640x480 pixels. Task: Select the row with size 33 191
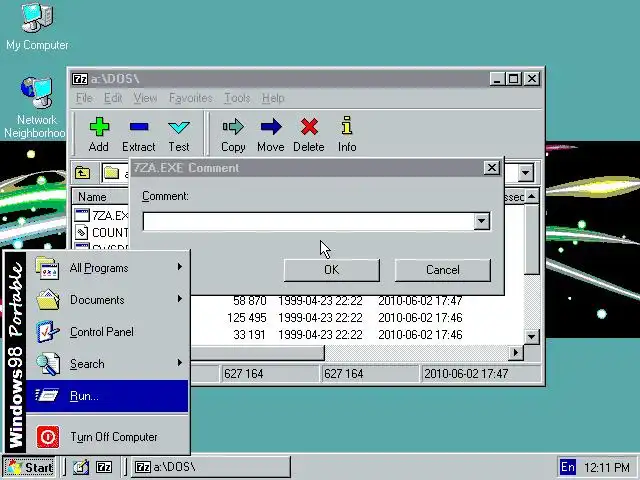point(357,335)
